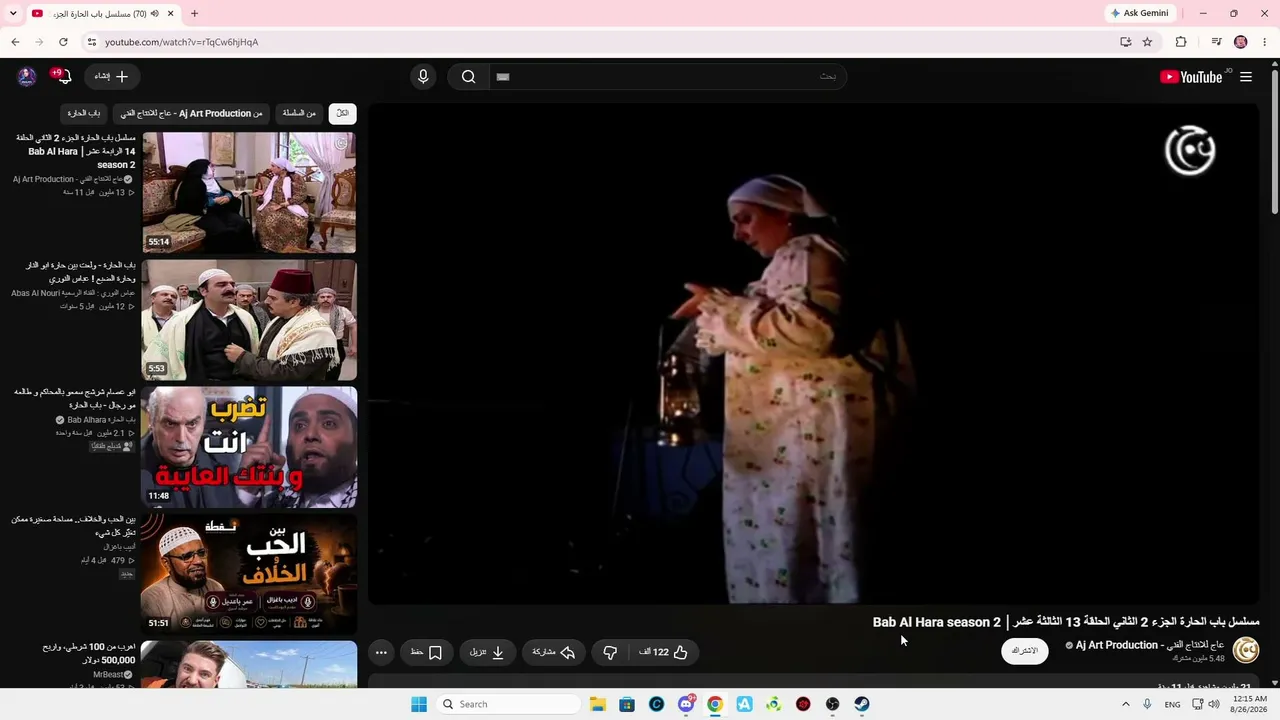This screenshot has width=1280, height=720.
Task: Open File Explorer from the taskbar
Action: tap(597, 704)
